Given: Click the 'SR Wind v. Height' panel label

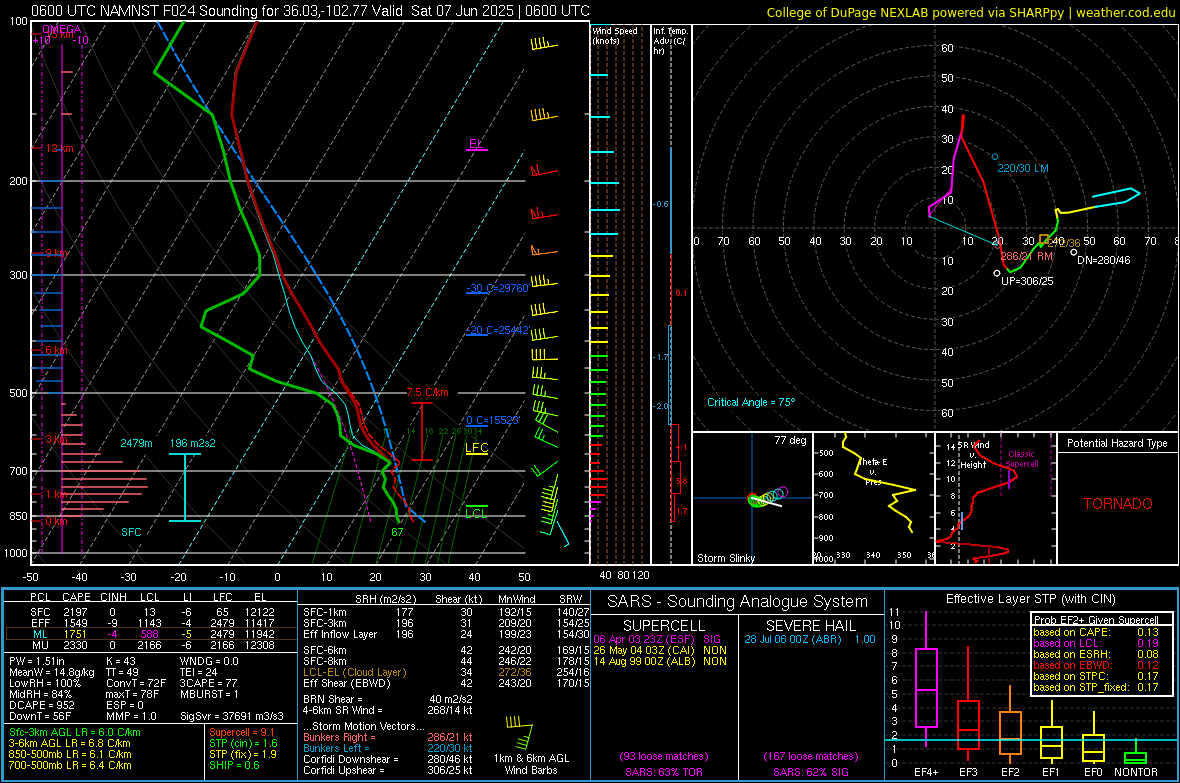Looking at the screenshot, I should click(974, 455).
